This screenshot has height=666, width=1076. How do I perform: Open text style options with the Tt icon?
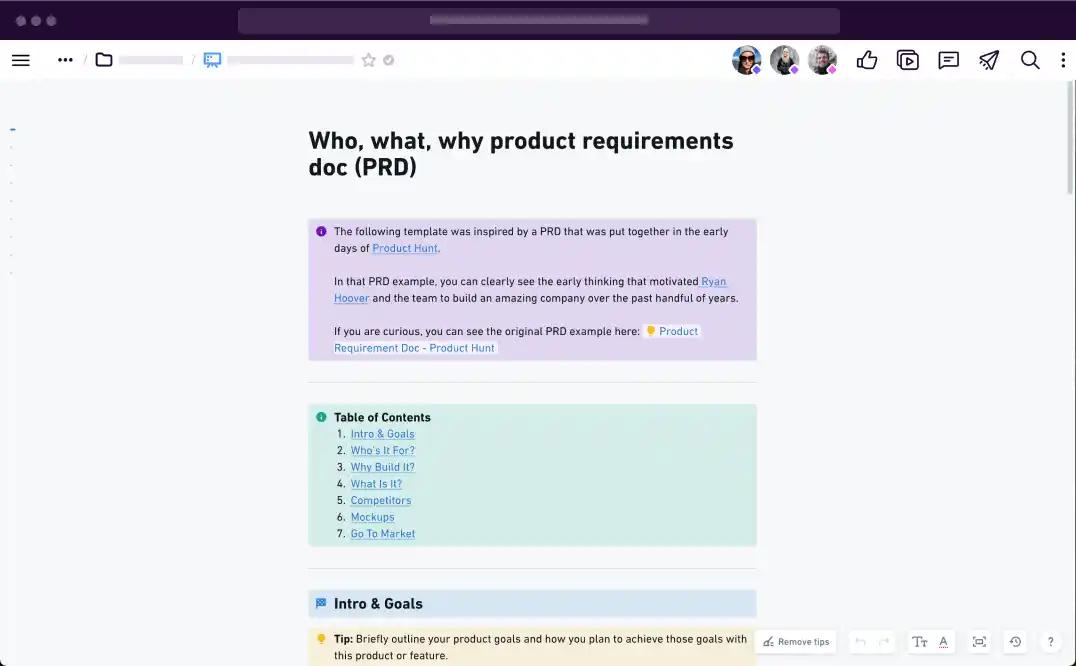click(919, 641)
